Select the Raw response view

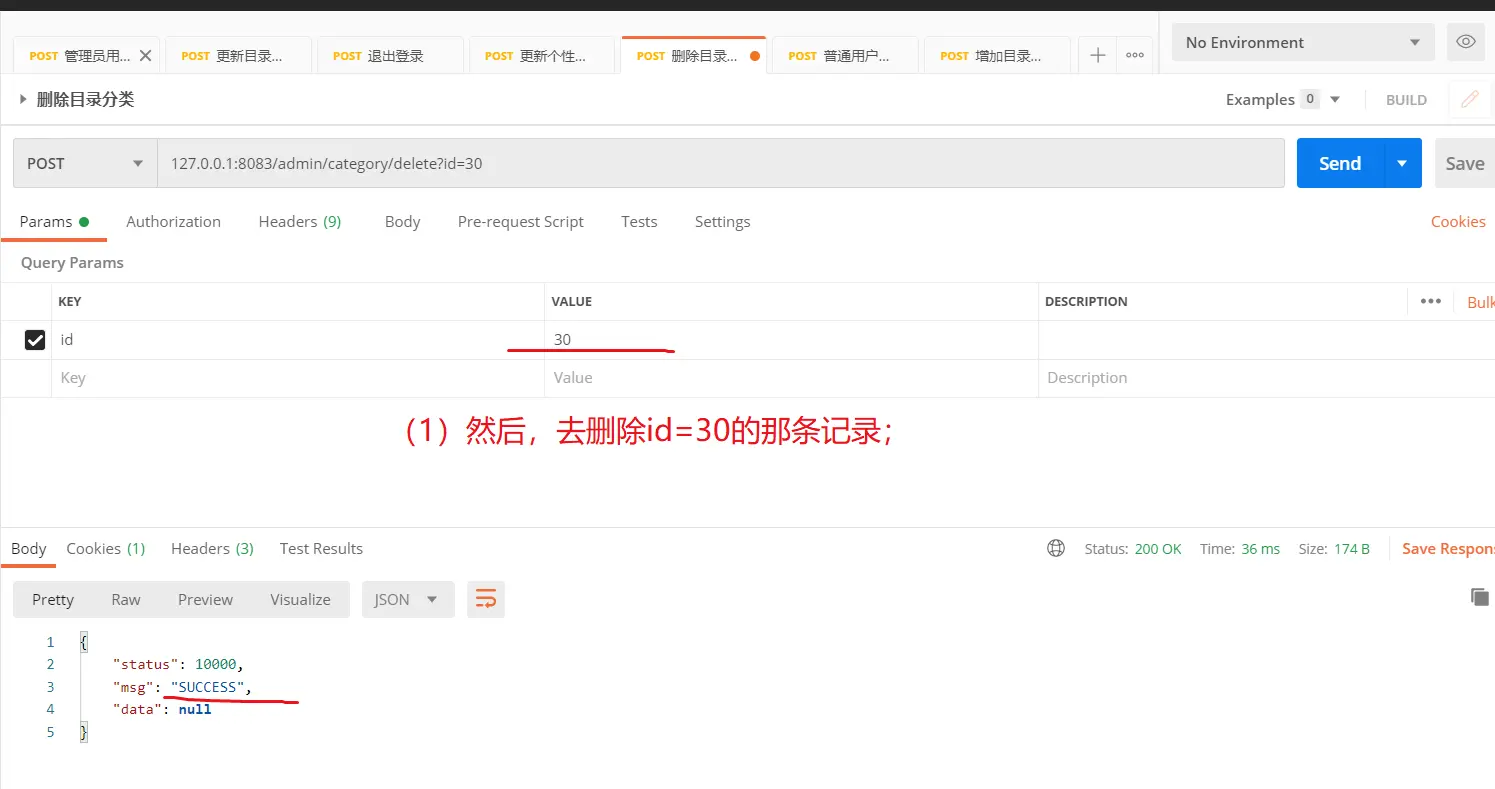126,599
